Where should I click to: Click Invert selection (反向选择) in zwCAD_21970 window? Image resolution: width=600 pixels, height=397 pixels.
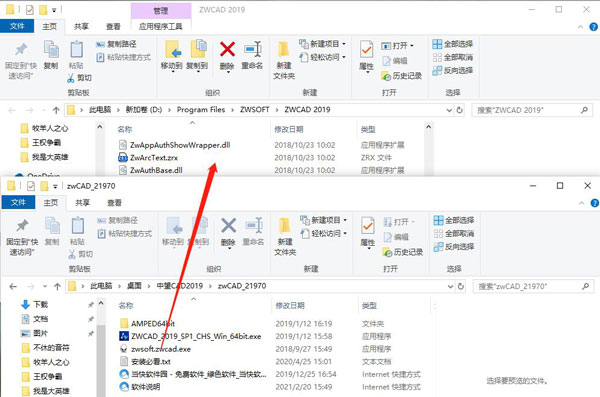[454, 247]
